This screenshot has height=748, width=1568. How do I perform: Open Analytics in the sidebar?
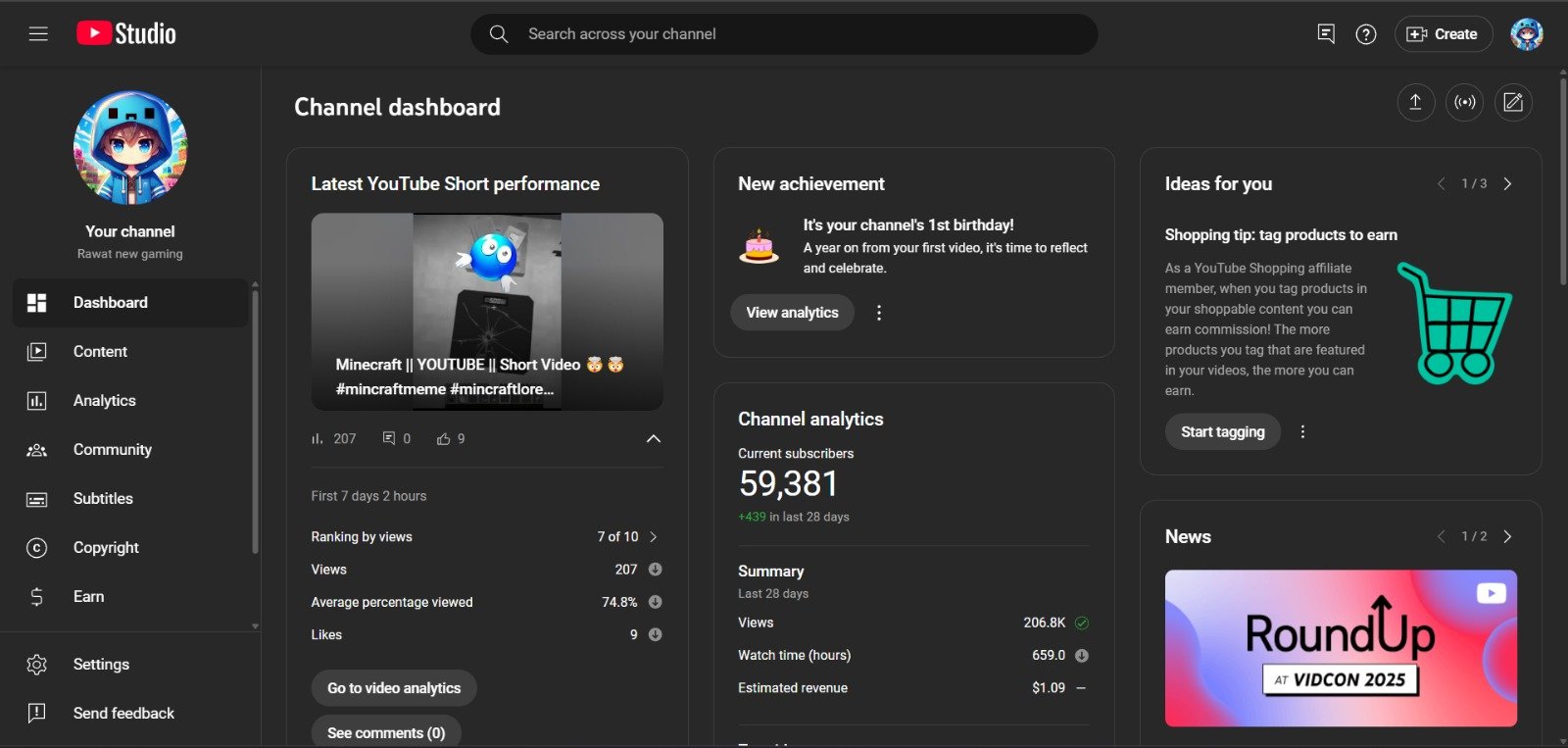[130, 401]
